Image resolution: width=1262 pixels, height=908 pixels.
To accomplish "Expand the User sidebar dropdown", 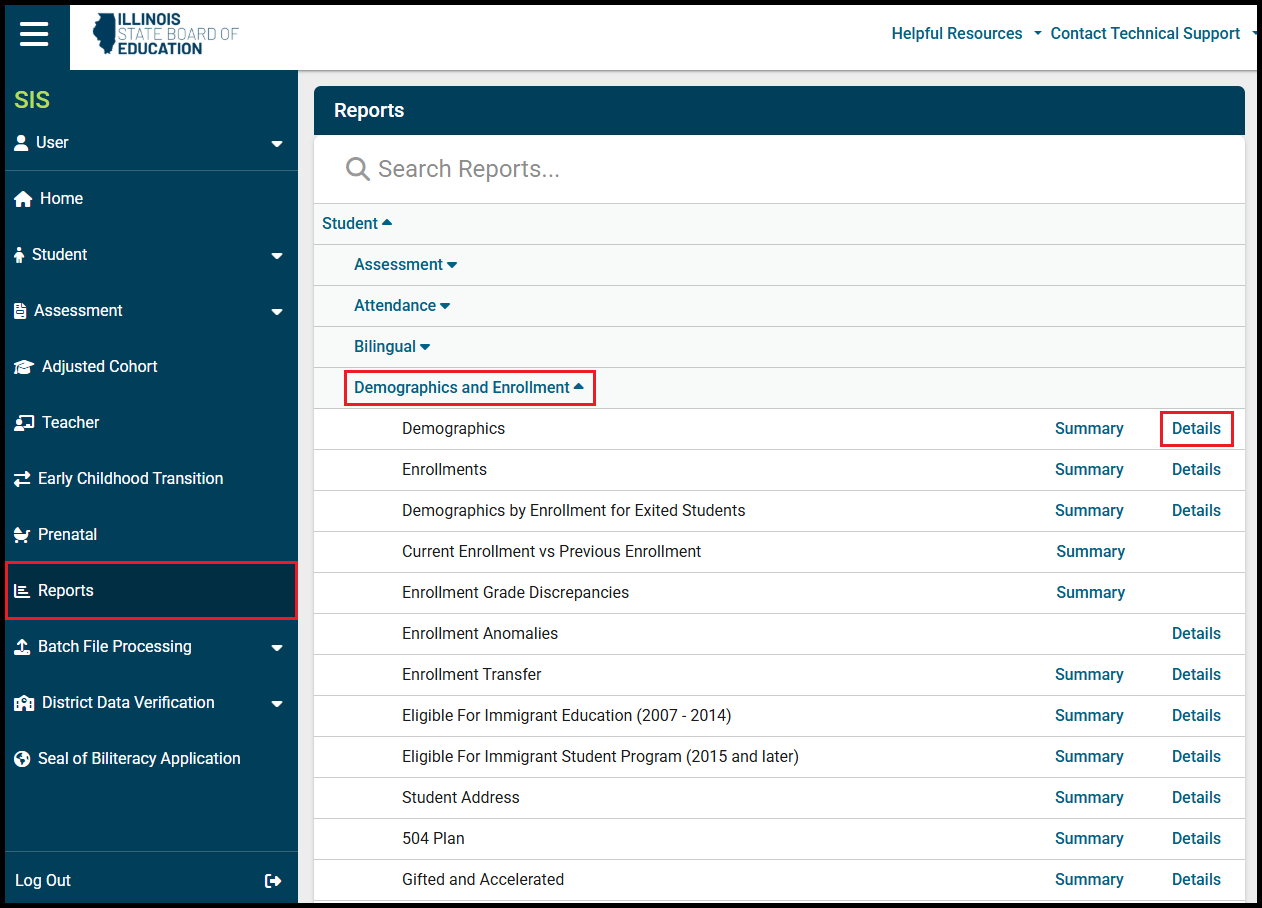I will [x=277, y=144].
